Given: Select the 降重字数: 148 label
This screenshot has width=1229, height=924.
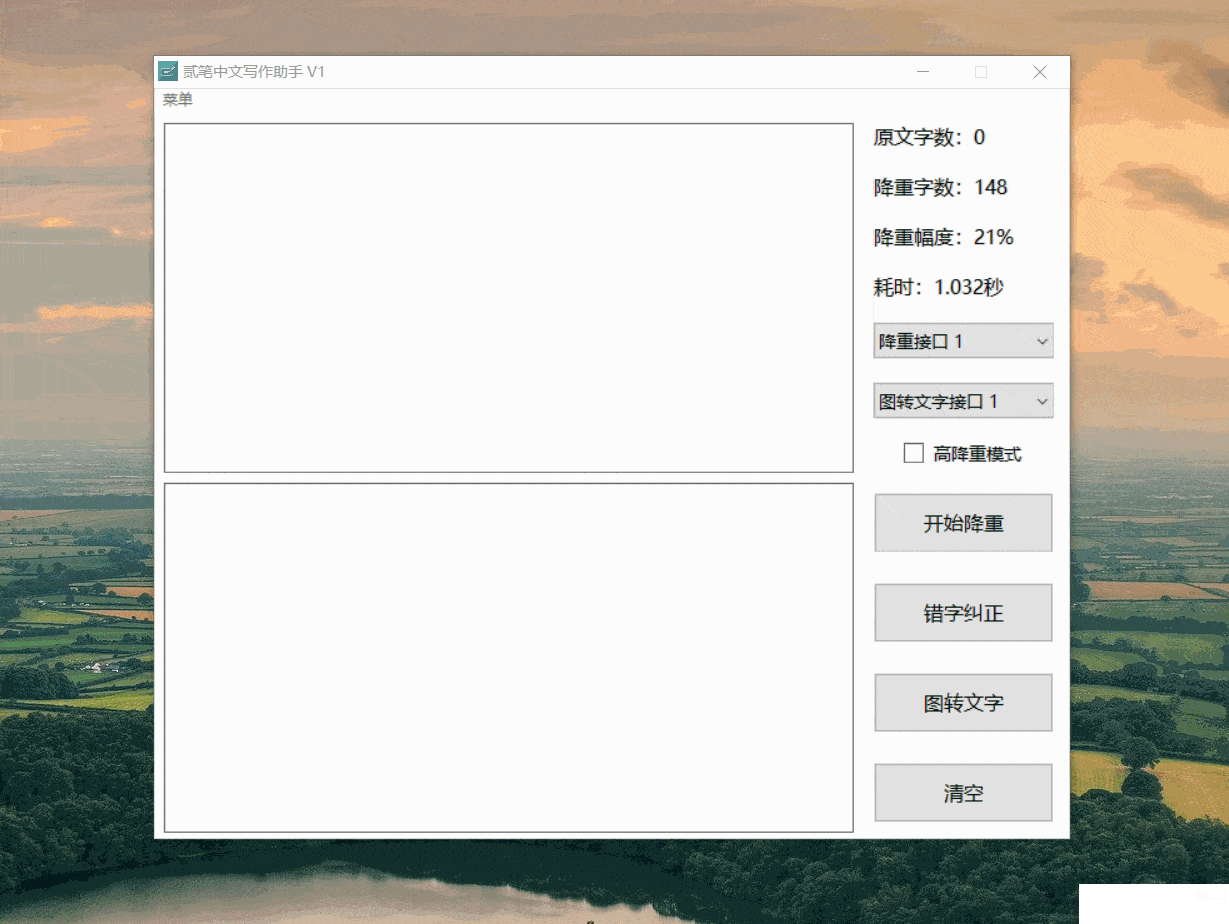Looking at the screenshot, I should tap(940, 187).
